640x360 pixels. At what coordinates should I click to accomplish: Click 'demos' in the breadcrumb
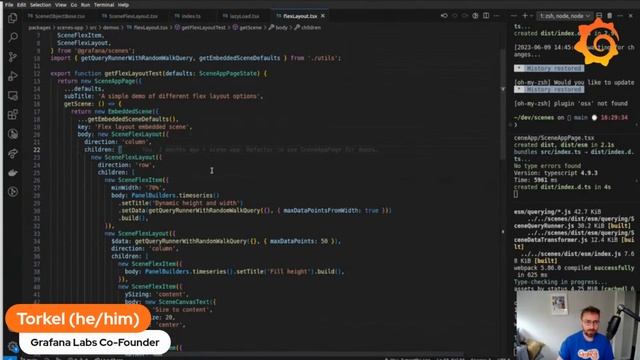pos(111,28)
